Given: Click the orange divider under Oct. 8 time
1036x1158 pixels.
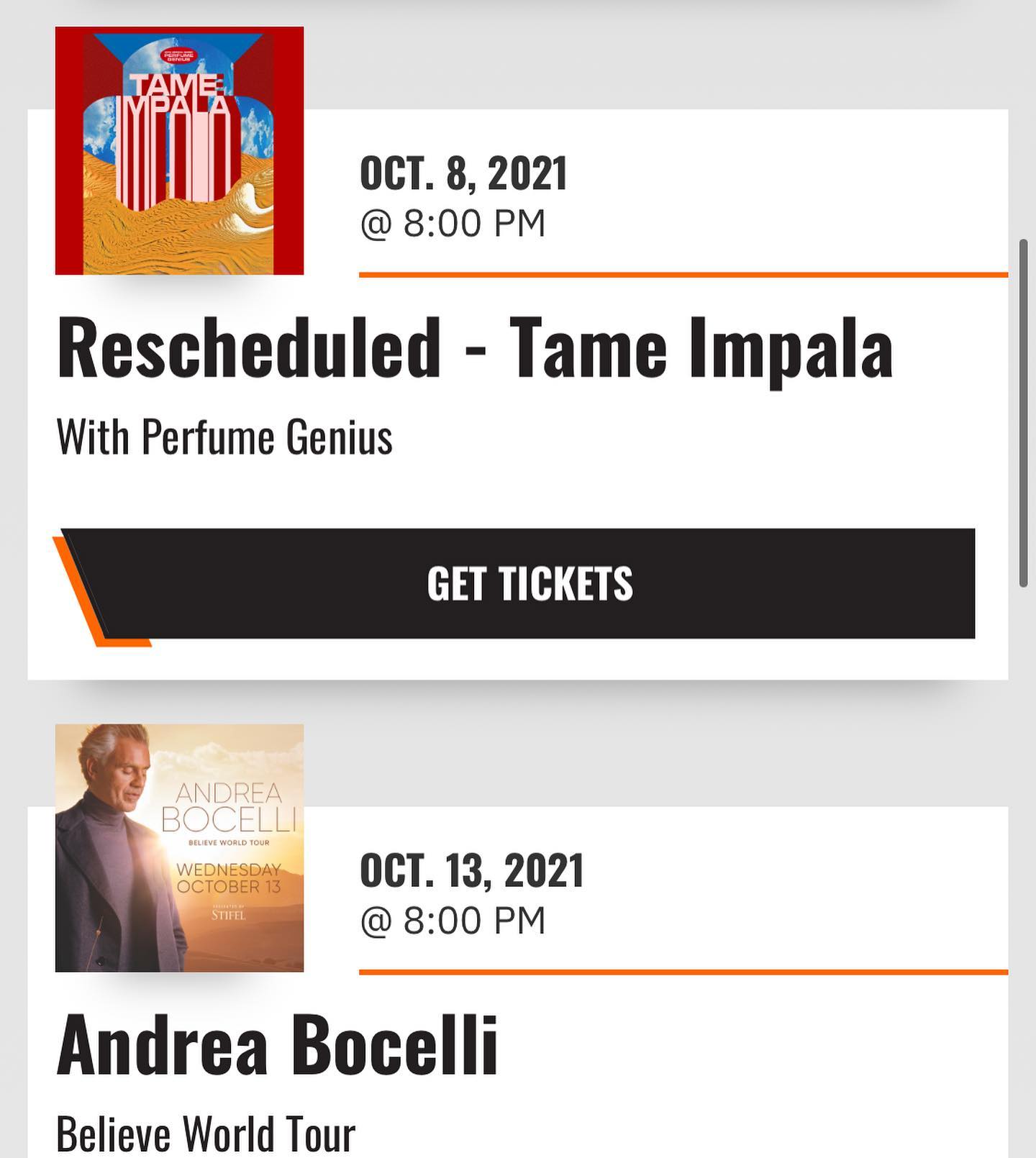Looking at the screenshot, I should click(x=683, y=275).
